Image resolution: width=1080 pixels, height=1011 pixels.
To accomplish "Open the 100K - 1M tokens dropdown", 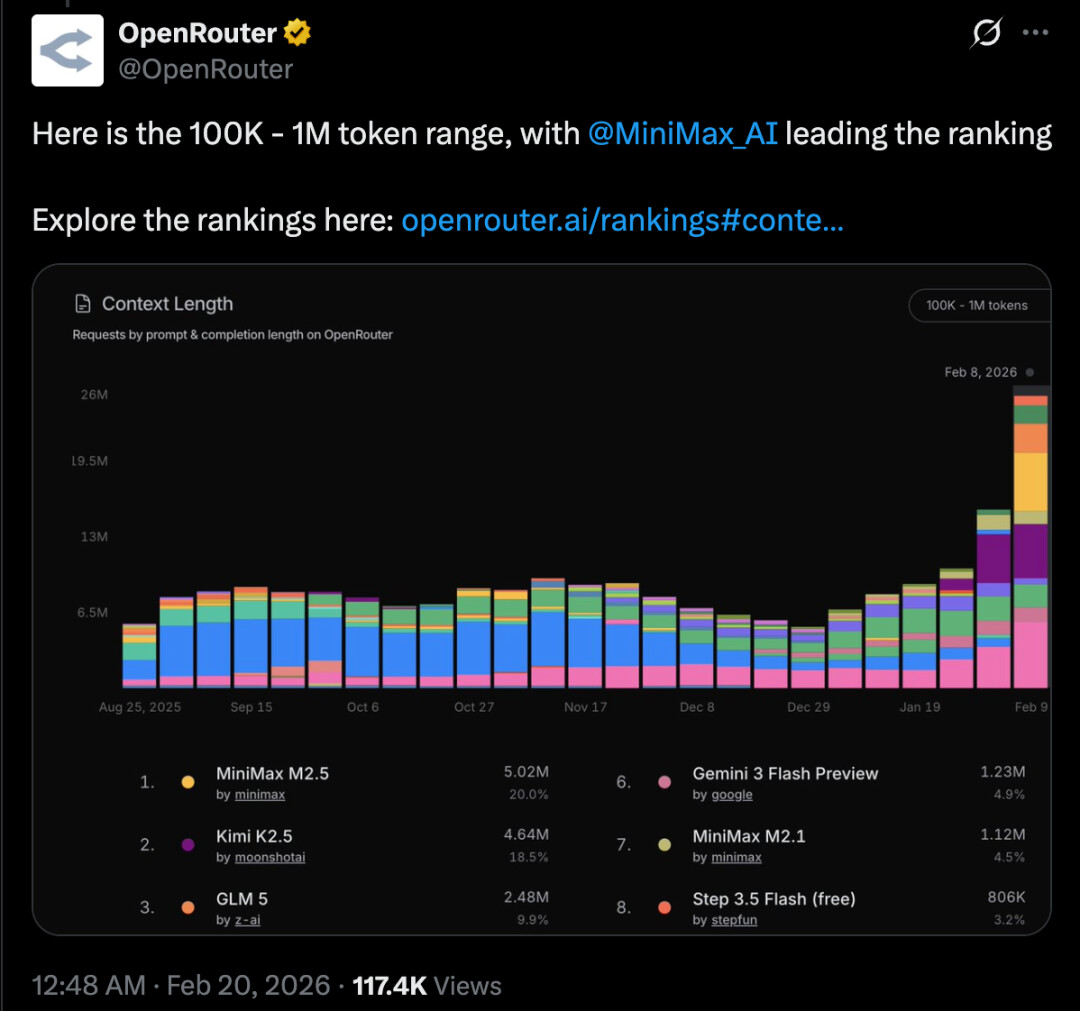I will point(977,305).
